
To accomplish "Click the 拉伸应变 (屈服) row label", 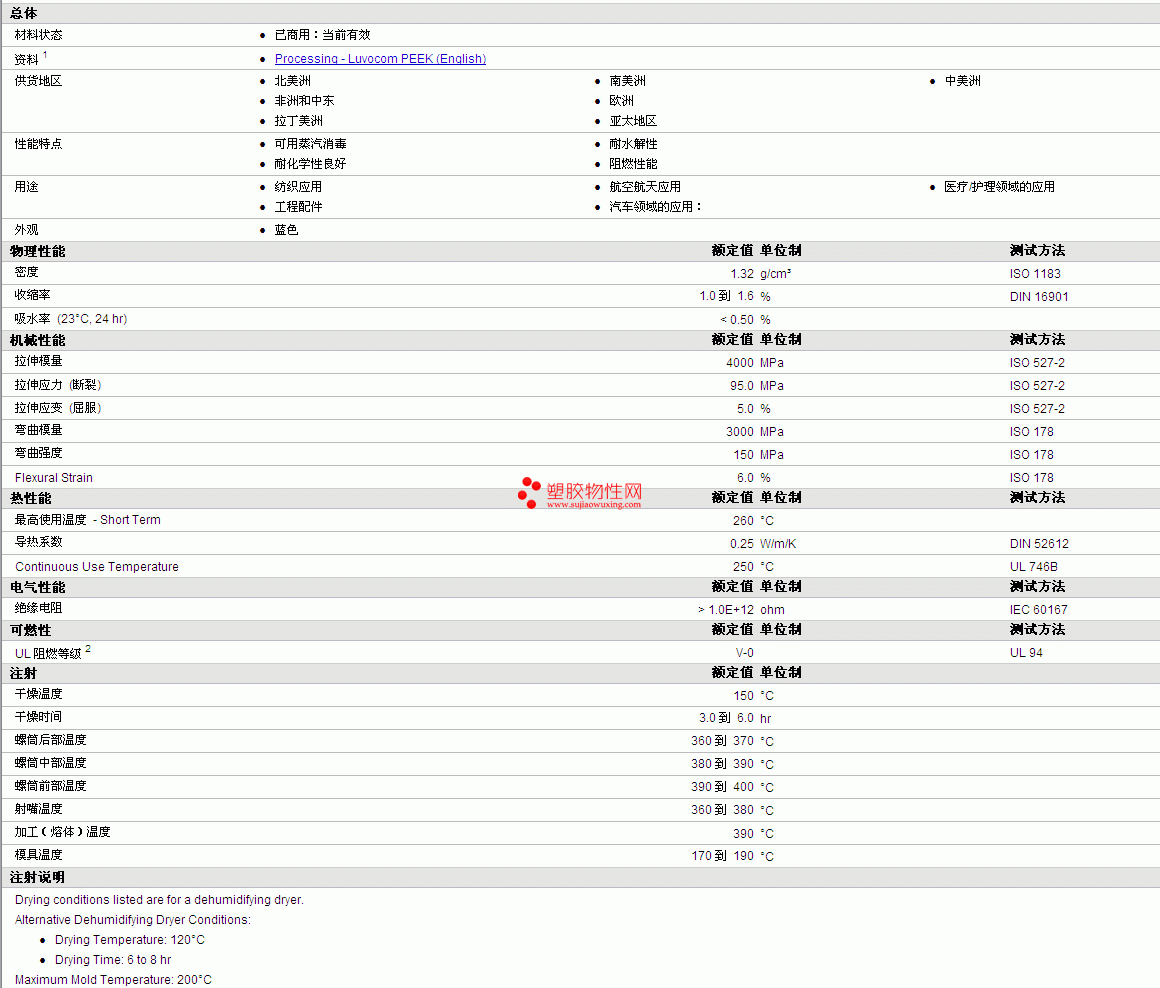I will tap(58, 407).
